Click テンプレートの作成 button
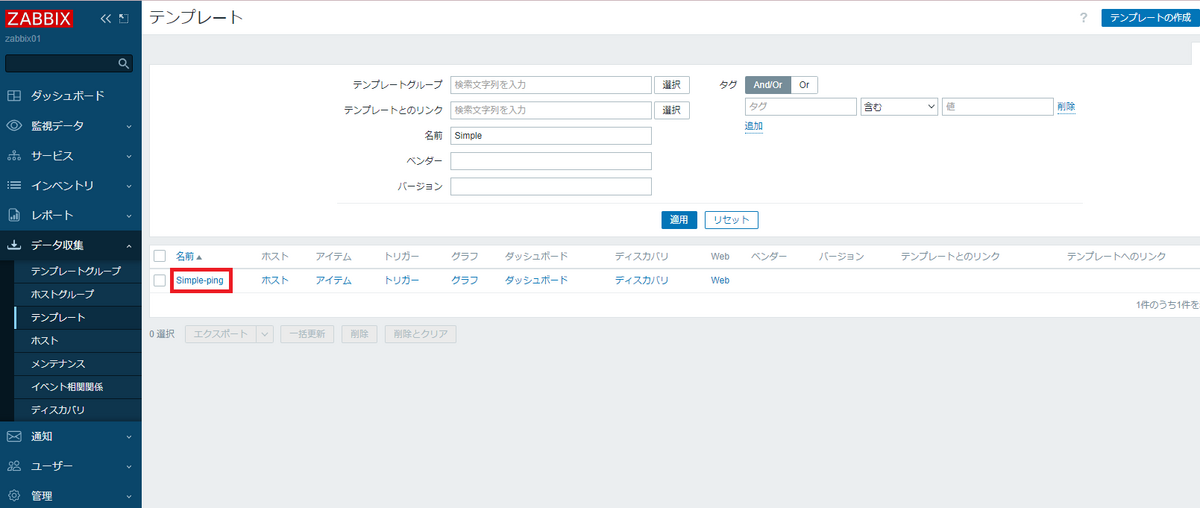Viewport: 1200px width, 508px height. 1149,18
